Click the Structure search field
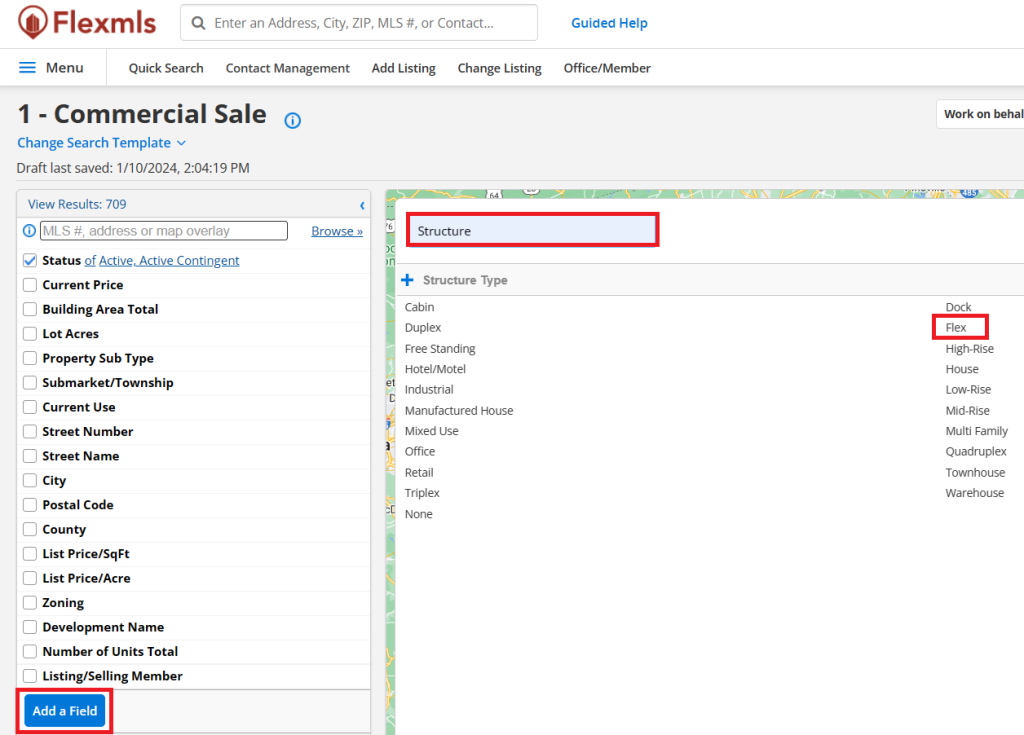The image size is (1024, 735). click(532, 231)
